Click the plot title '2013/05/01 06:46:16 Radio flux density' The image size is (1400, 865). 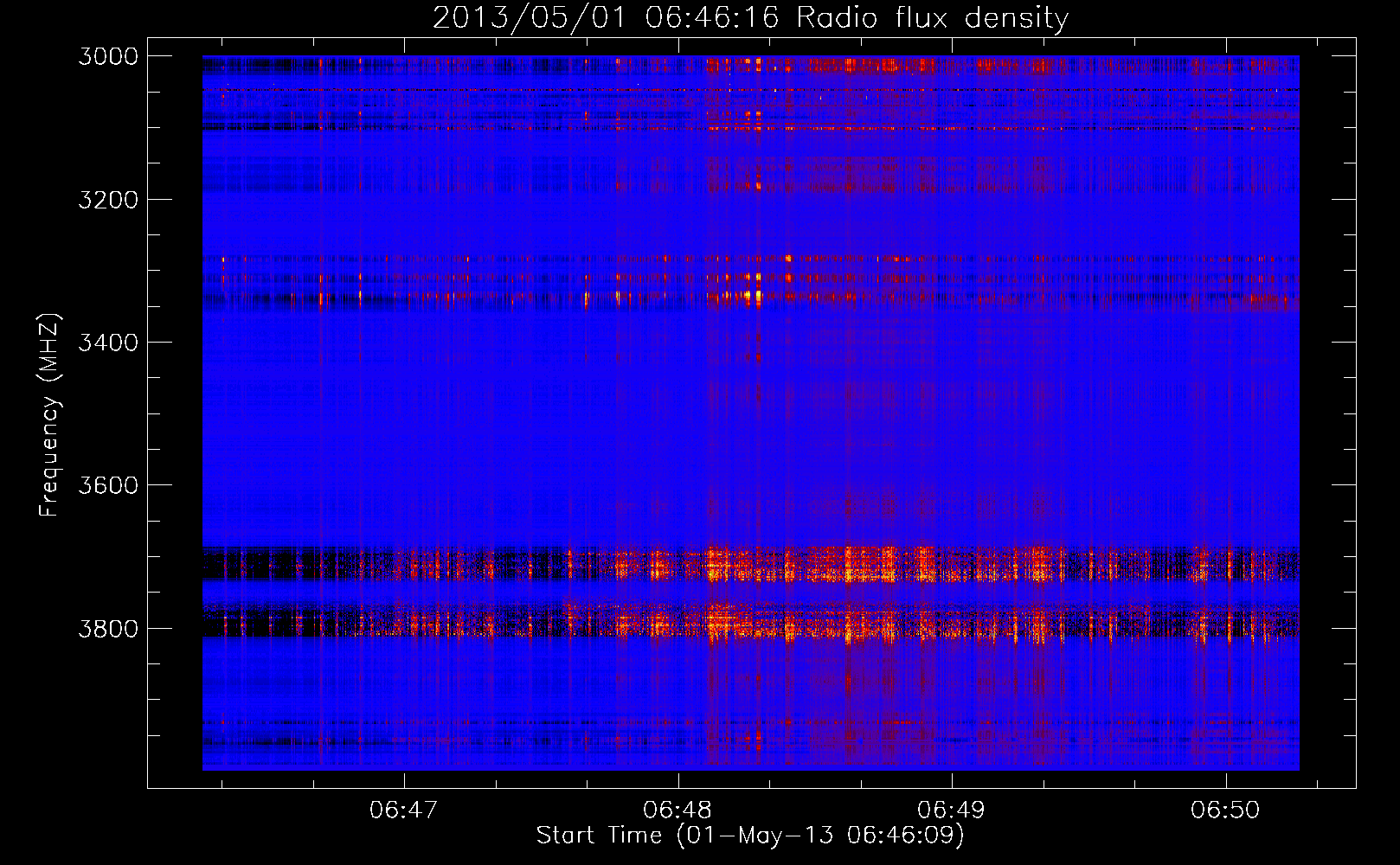pyautogui.click(x=750, y=18)
